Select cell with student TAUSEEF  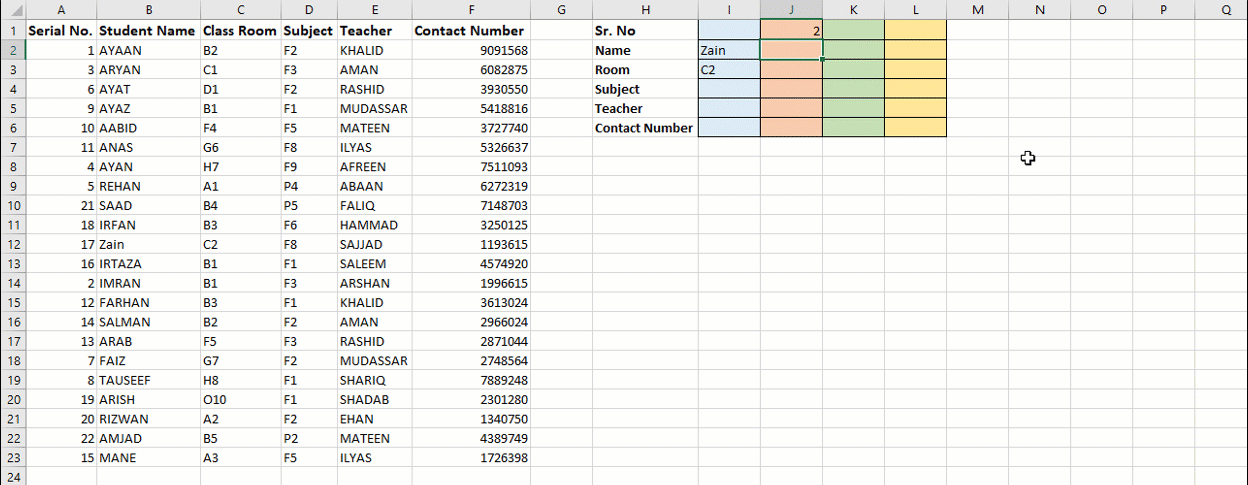(148, 380)
